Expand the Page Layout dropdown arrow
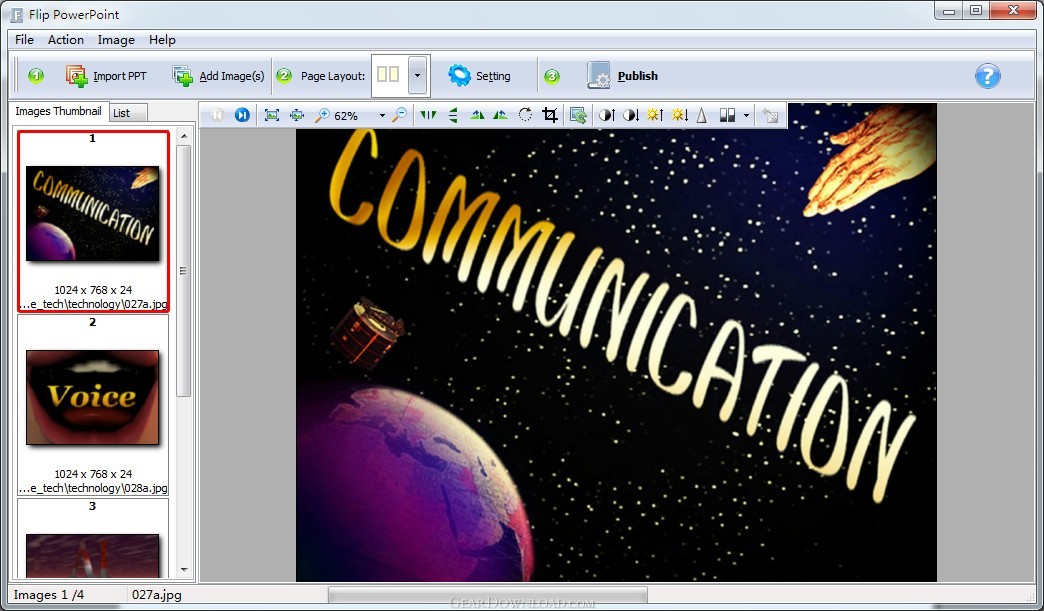The image size is (1044, 611). (417, 75)
